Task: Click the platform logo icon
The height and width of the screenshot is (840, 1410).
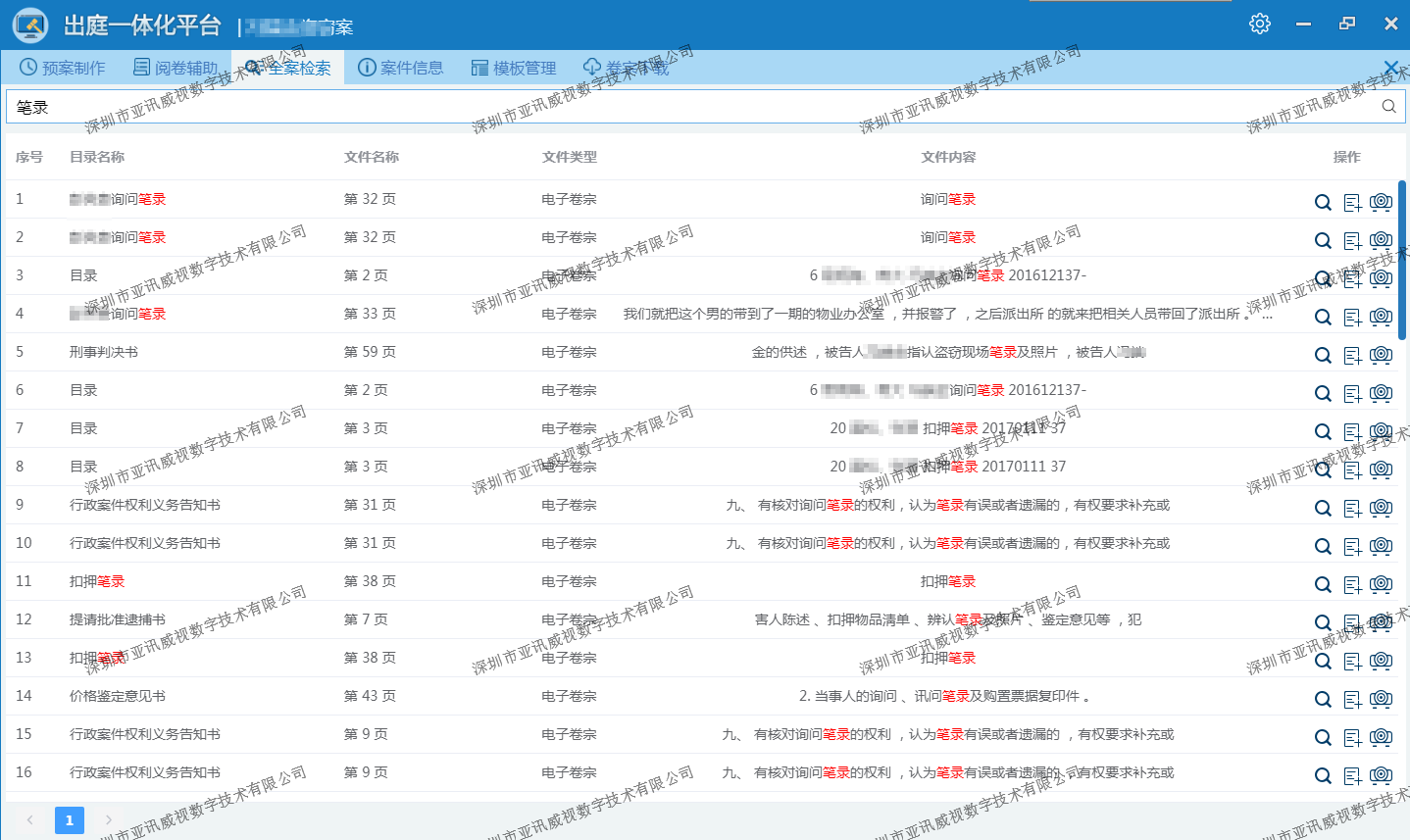Action: [x=30, y=25]
